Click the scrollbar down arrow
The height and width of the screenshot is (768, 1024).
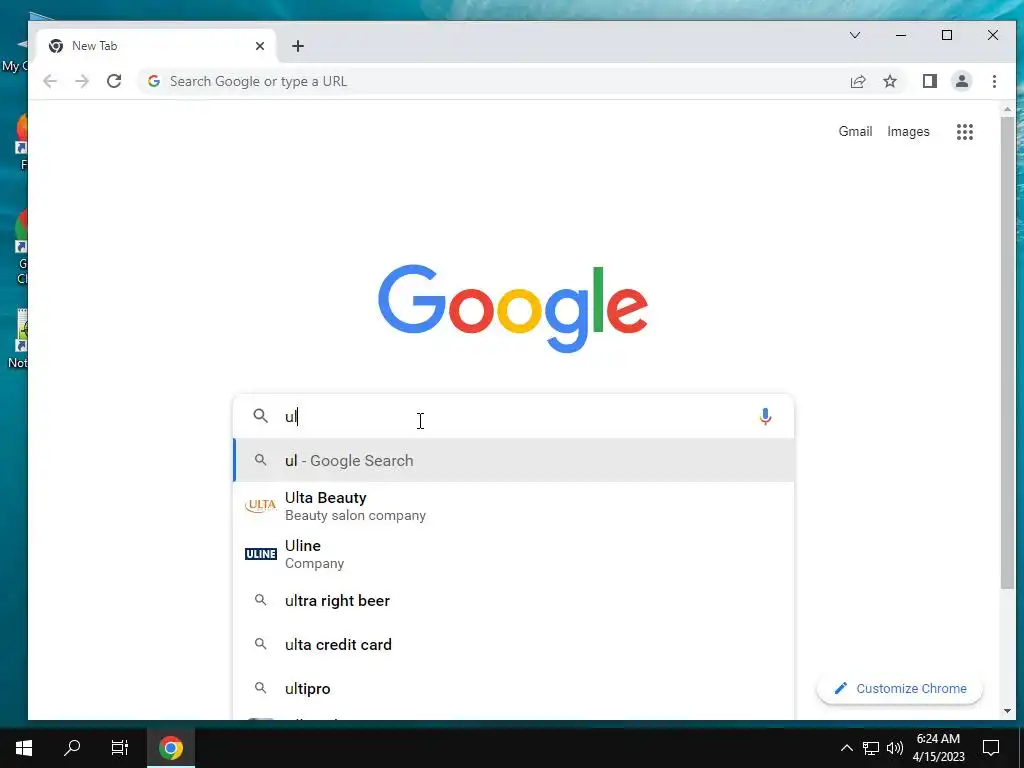click(1007, 711)
